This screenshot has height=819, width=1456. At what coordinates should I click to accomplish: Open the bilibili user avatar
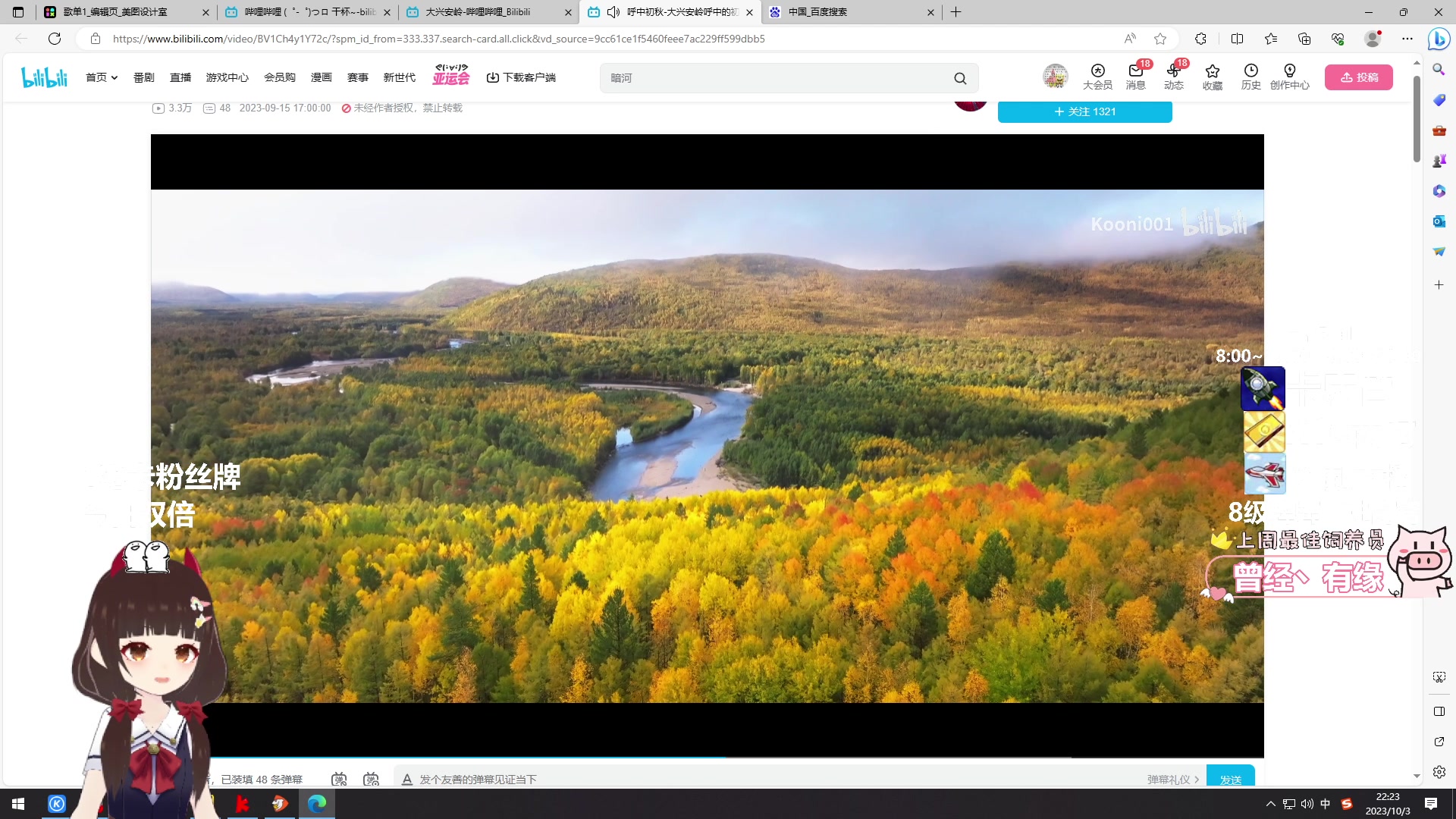(x=1056, y=77)
